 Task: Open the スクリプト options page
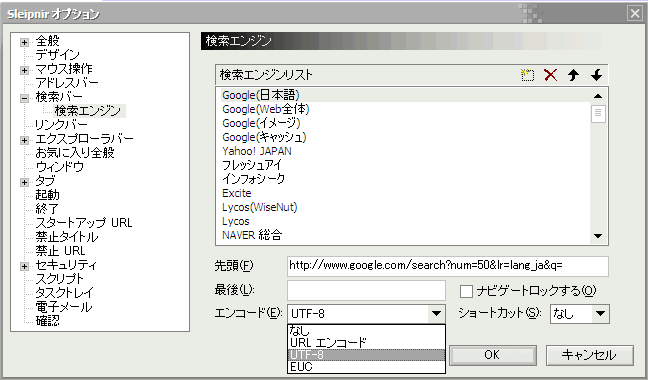[59, 279]
